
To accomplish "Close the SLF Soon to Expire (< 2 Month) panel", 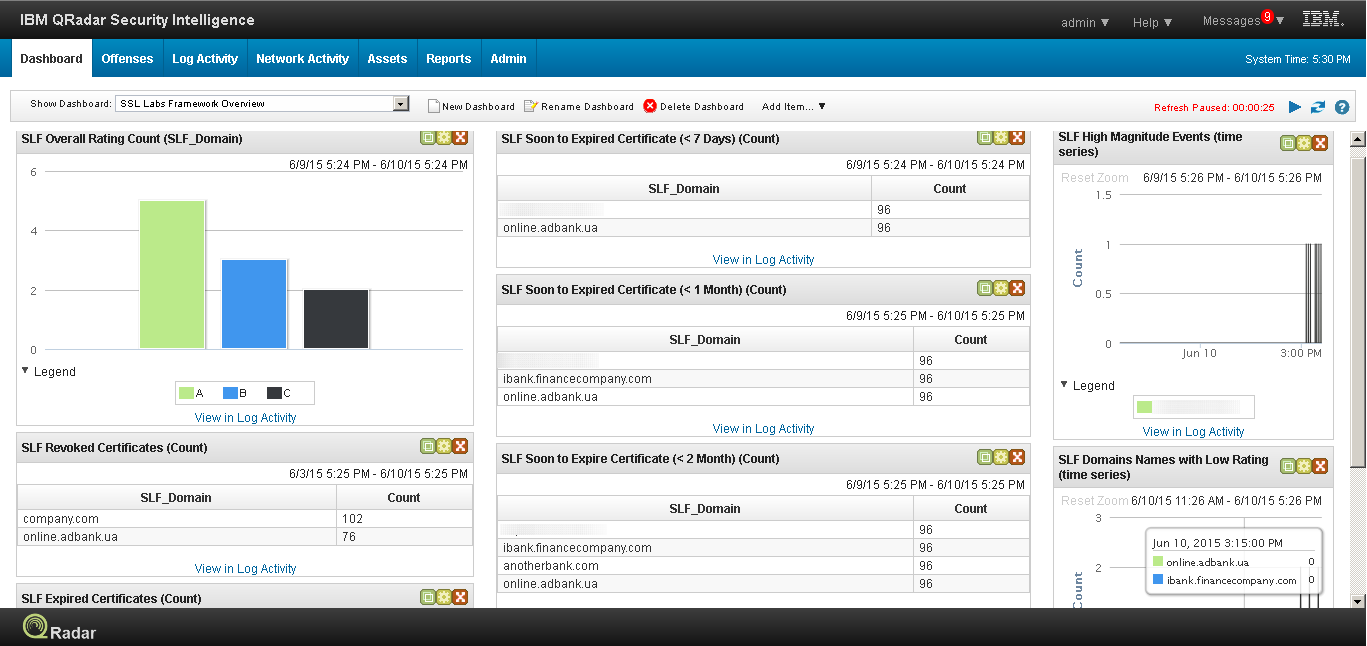I will point(1017,457).
